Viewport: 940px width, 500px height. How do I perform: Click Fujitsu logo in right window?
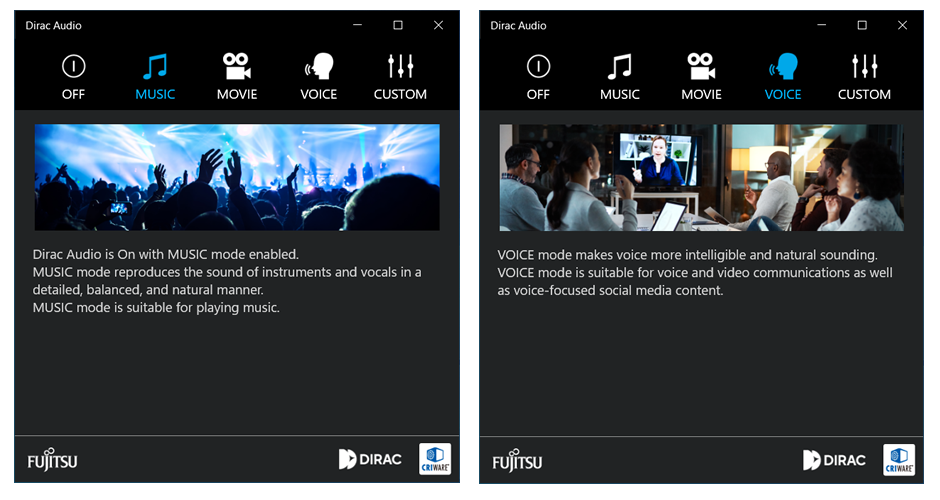click(x=517, y=460)
